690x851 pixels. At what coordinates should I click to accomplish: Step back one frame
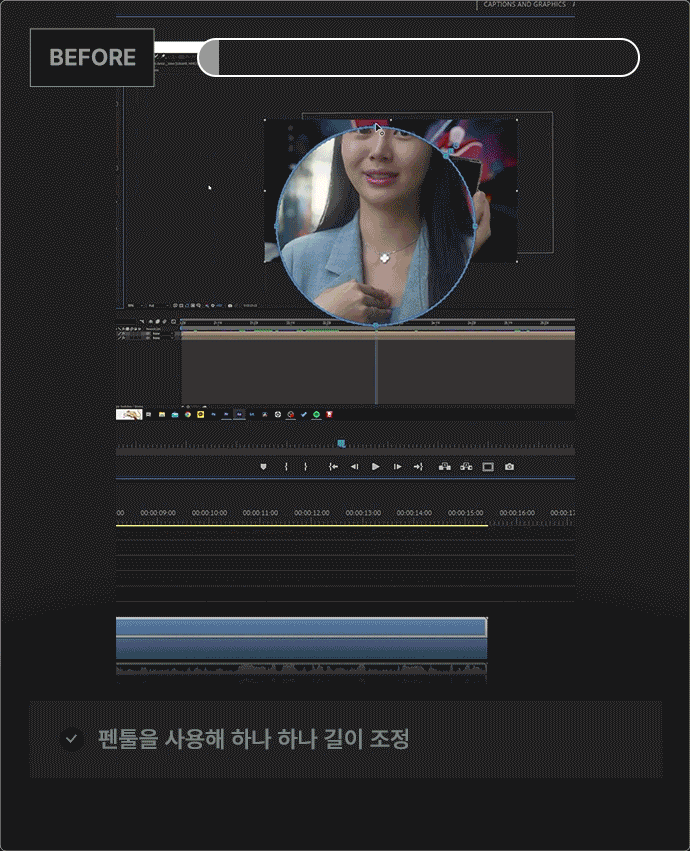(x=354, y=467)
